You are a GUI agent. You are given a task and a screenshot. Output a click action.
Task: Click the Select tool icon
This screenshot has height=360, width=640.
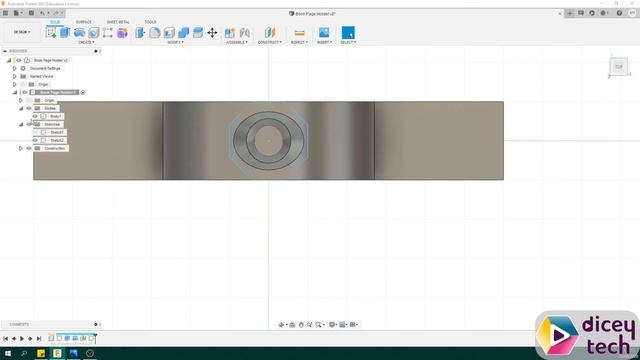tap(348, 32)
